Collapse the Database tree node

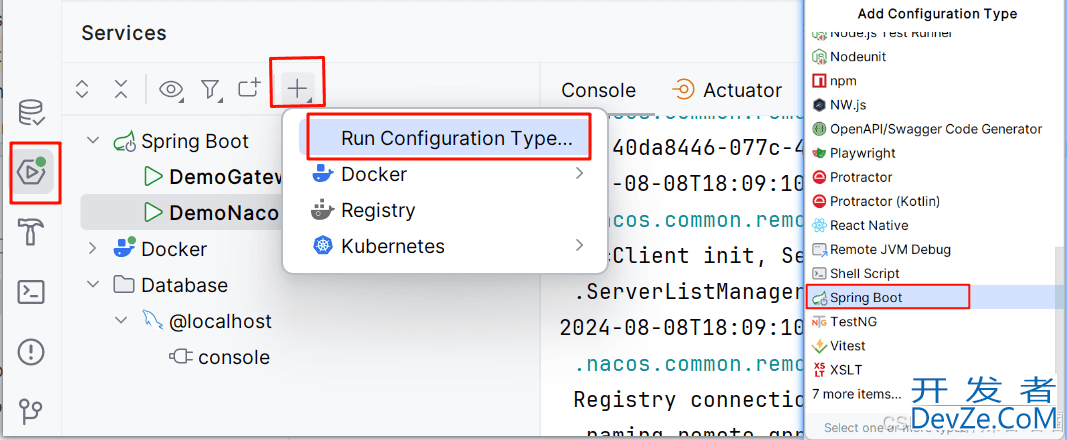tap(93, 284)
